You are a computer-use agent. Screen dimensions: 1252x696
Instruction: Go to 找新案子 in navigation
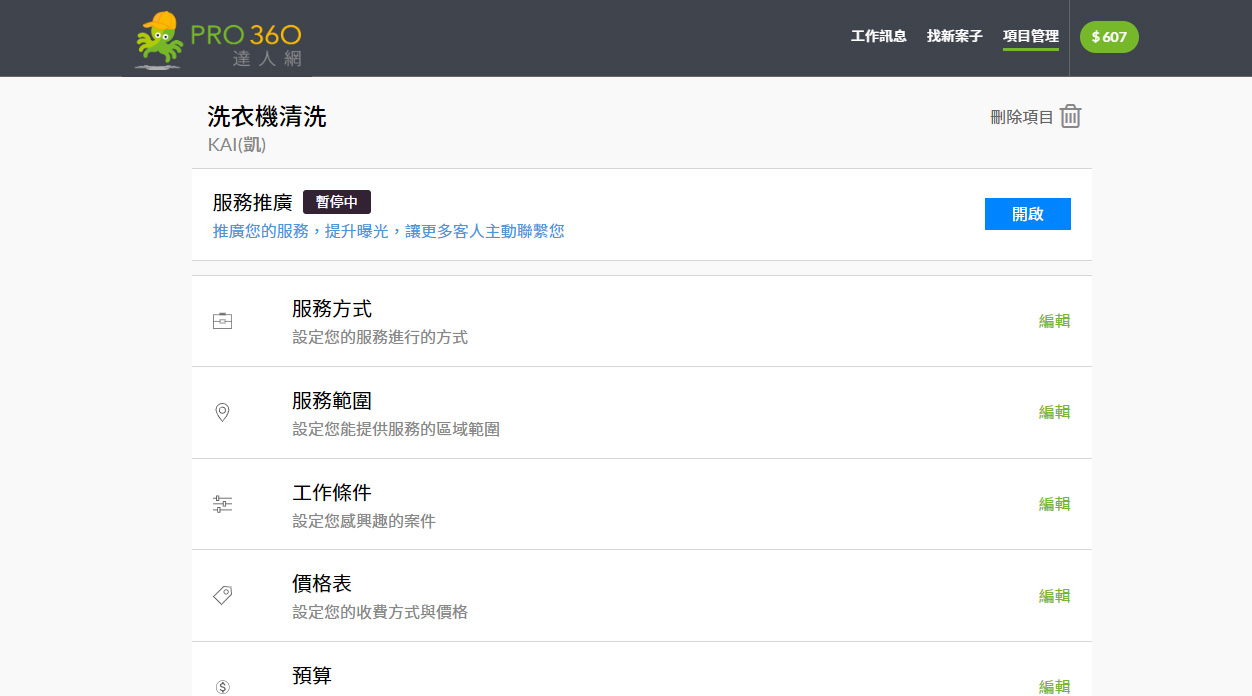point(954,37)
